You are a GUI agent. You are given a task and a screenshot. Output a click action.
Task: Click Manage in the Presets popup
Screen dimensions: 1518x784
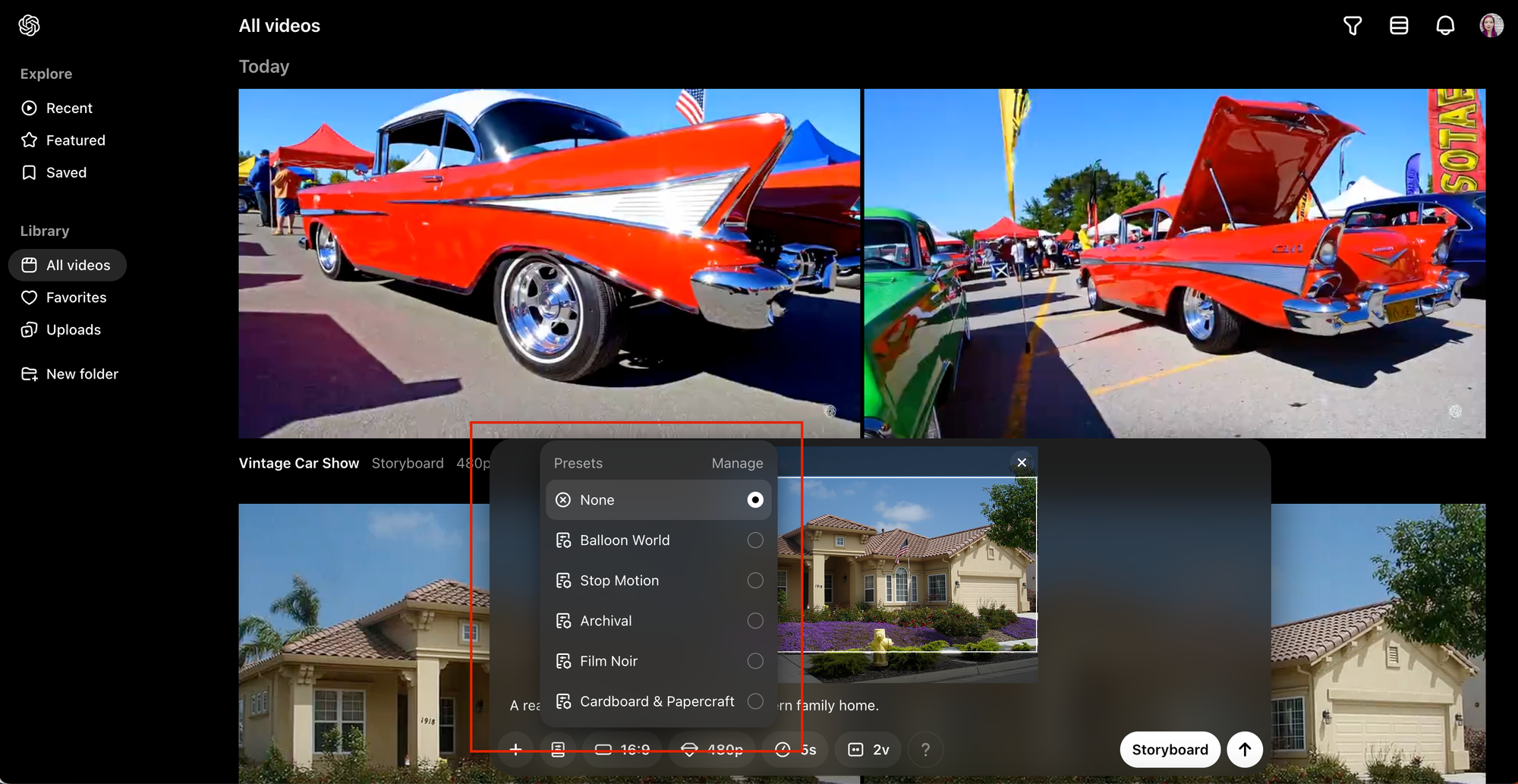point(737,463)
